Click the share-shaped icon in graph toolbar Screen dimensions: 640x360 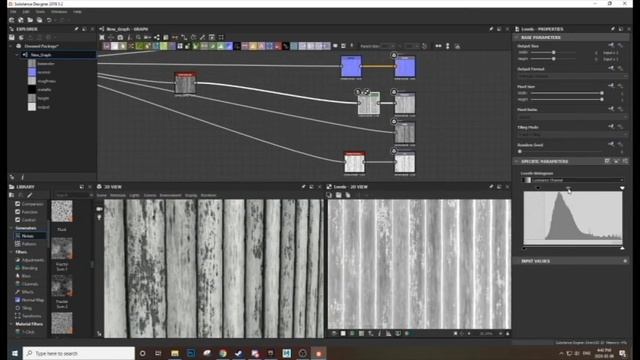click(157, 38)
